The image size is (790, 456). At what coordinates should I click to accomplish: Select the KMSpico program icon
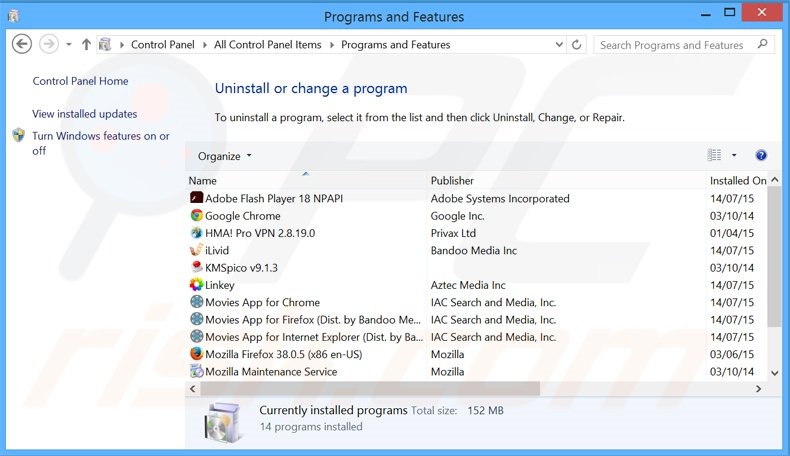[x=196, y=267]
